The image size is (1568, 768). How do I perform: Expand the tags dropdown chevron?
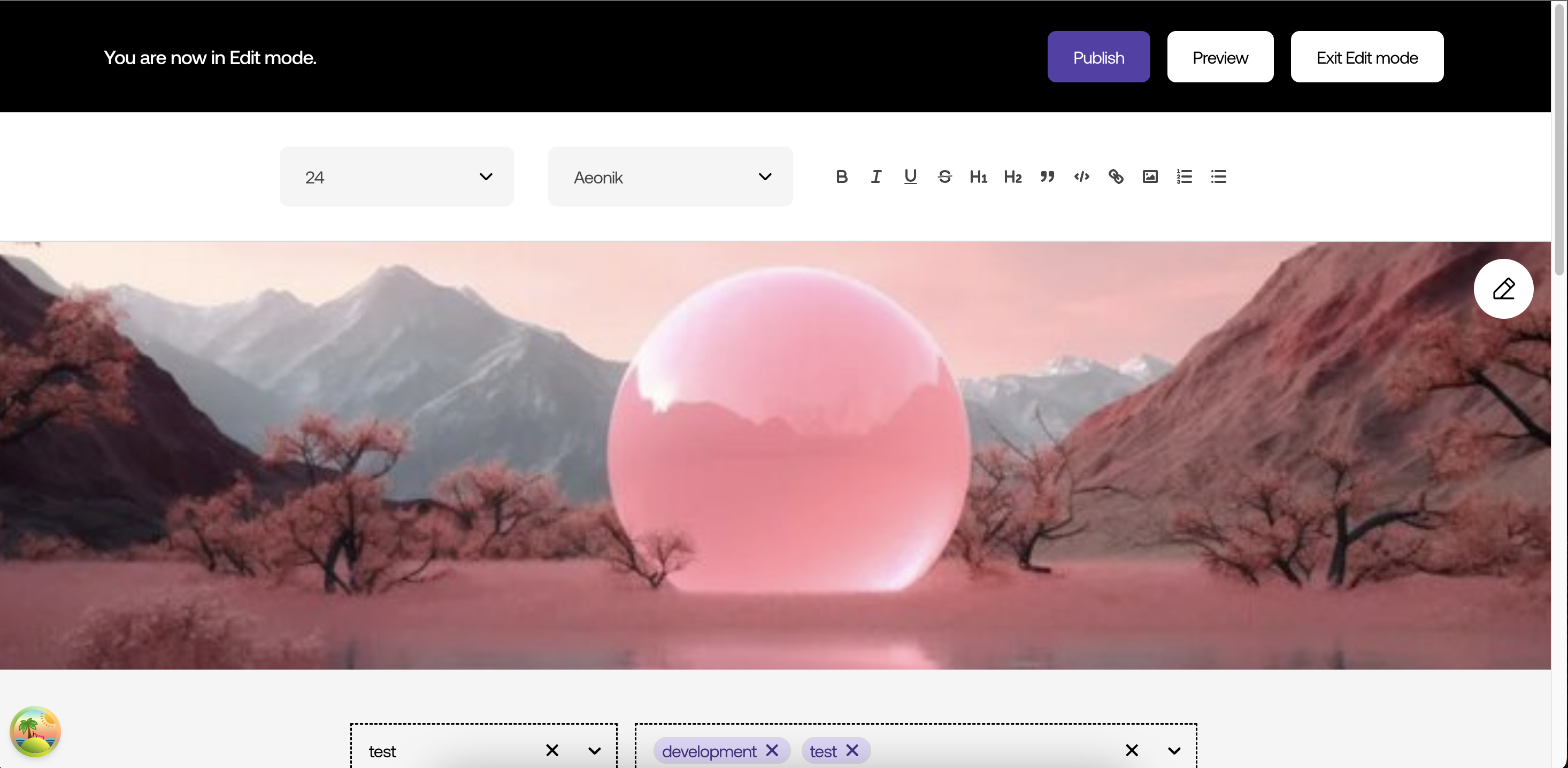(1174, 751)
